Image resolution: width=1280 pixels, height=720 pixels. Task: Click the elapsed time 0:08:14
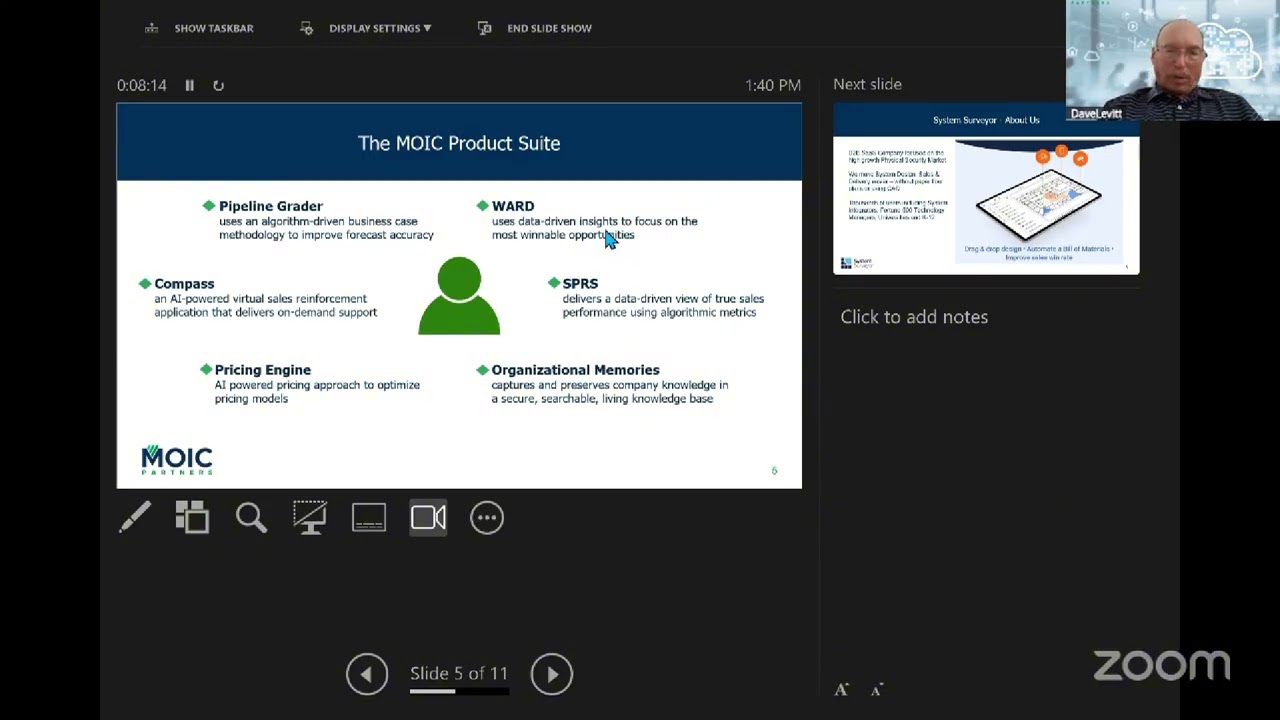tap(142, 85)
